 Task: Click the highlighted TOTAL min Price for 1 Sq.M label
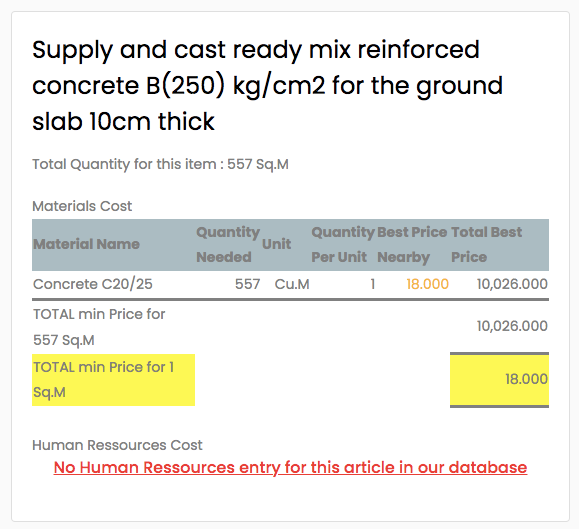tap(113, 380)
